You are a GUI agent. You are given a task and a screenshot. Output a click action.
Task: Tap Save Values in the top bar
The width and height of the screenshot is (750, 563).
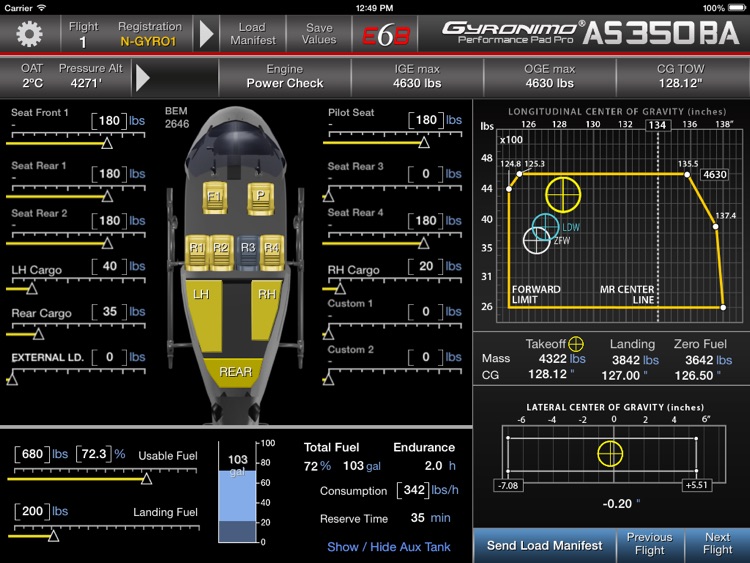pyautogui.click(x=319, y=34)
